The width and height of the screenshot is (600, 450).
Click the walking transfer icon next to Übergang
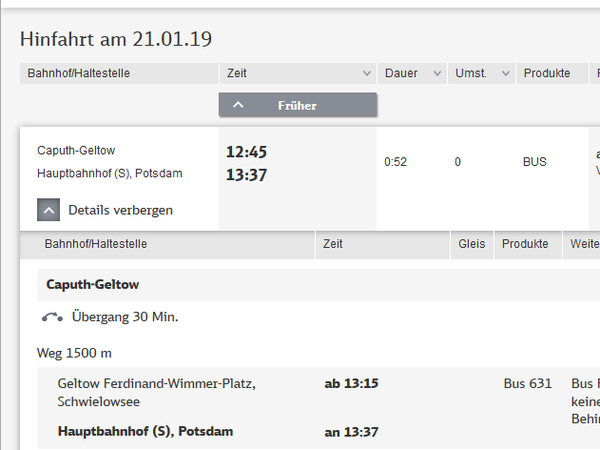point(53,317)
